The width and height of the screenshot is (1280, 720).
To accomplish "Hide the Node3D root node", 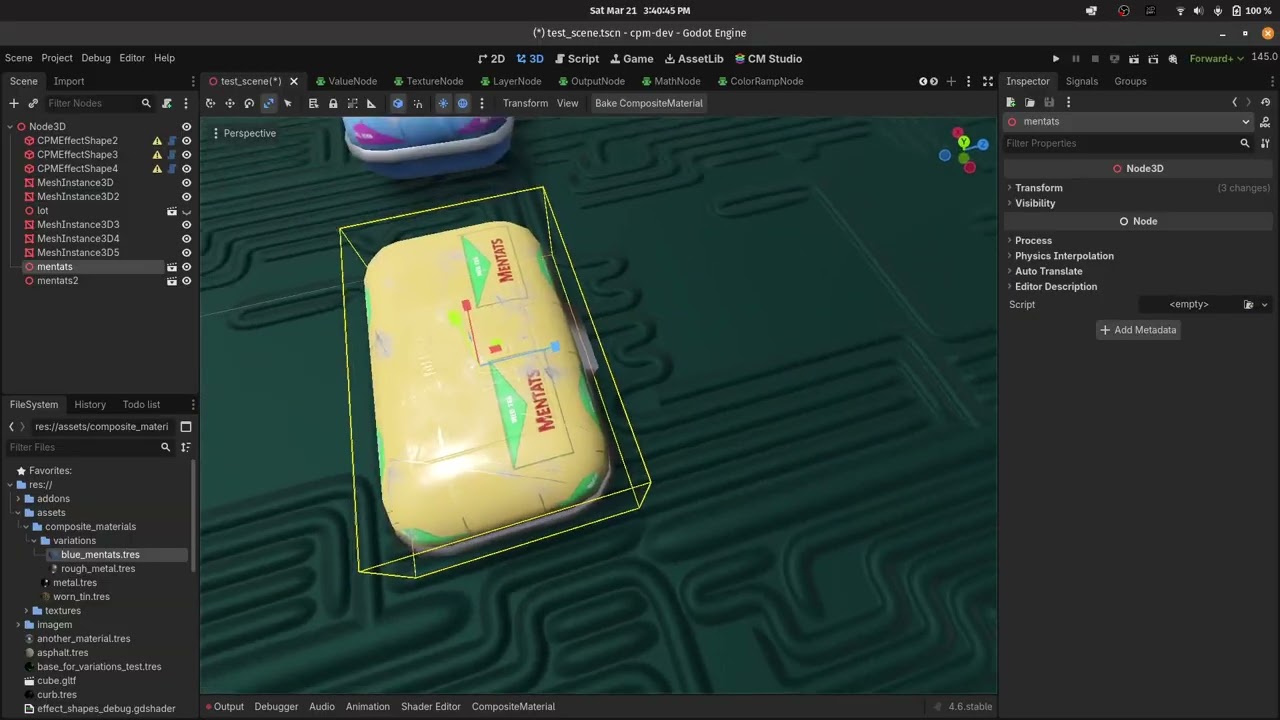I will coord(186,127).
